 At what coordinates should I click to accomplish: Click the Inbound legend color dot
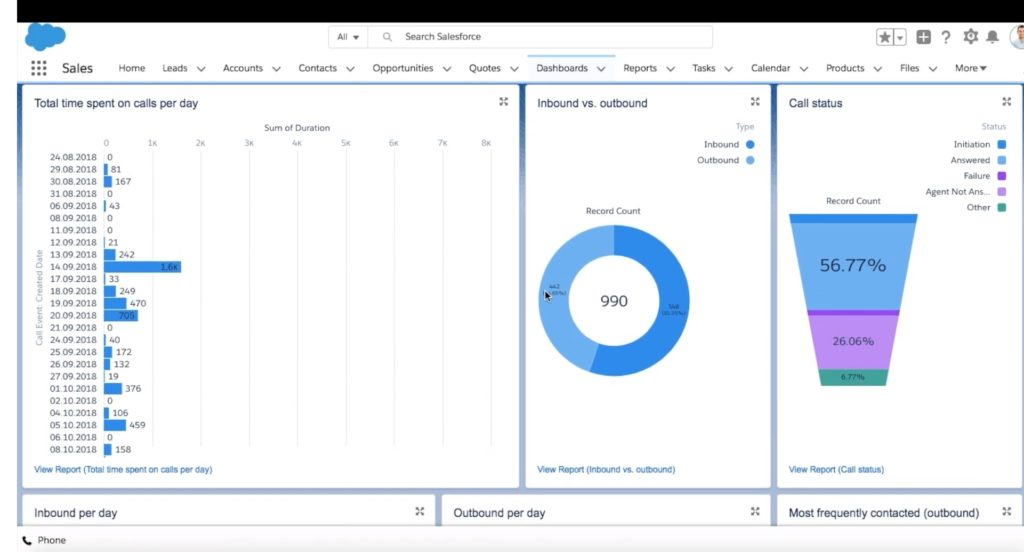(750, 144)
